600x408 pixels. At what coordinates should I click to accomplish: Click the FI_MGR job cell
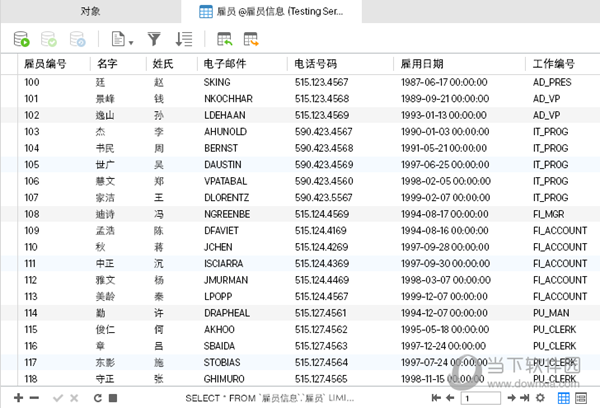[x=548, y=214]
